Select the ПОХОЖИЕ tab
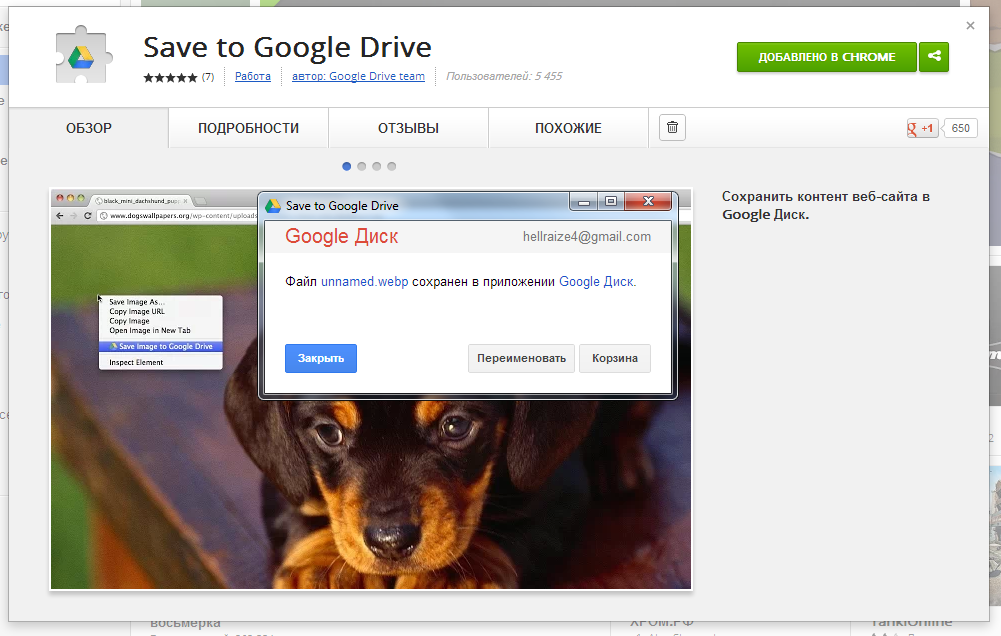 567,127
